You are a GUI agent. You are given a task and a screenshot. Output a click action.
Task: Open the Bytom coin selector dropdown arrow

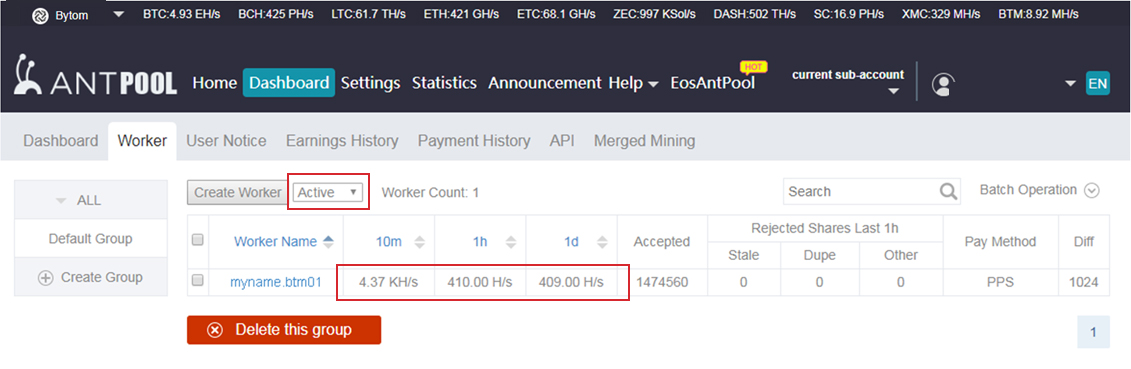tap(119, 14)
